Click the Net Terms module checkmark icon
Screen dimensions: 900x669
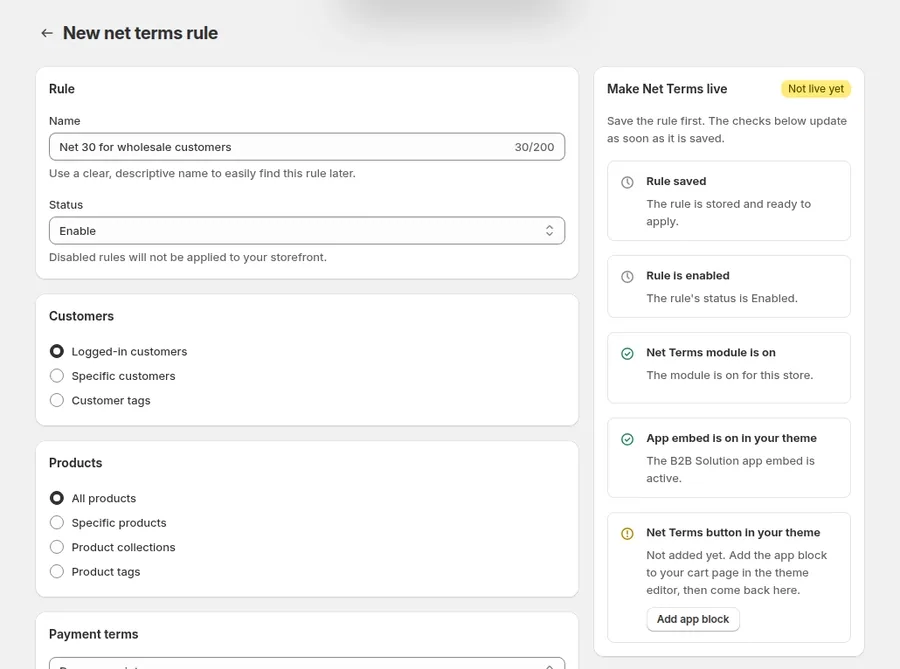(x=627, y=353)
